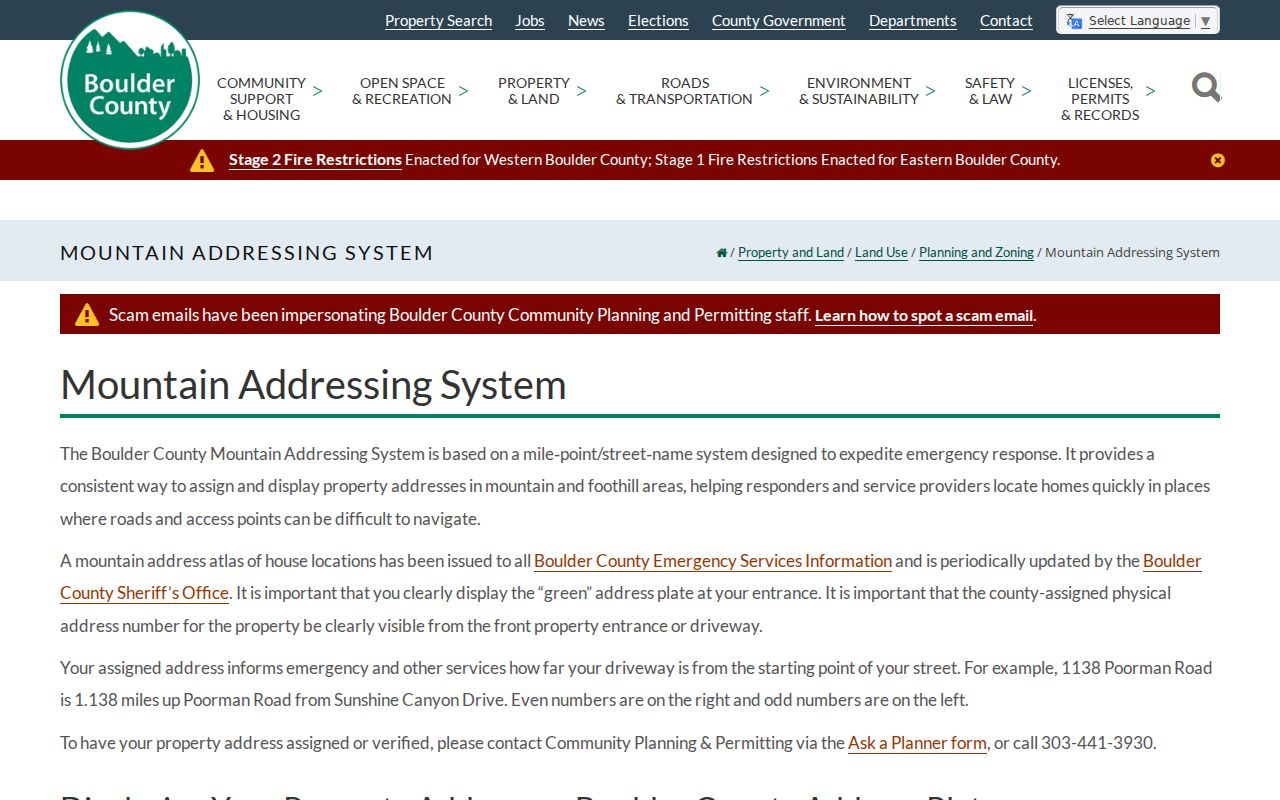
Task: Click the home icon in breadcrumbs
Action: [722, 253]
